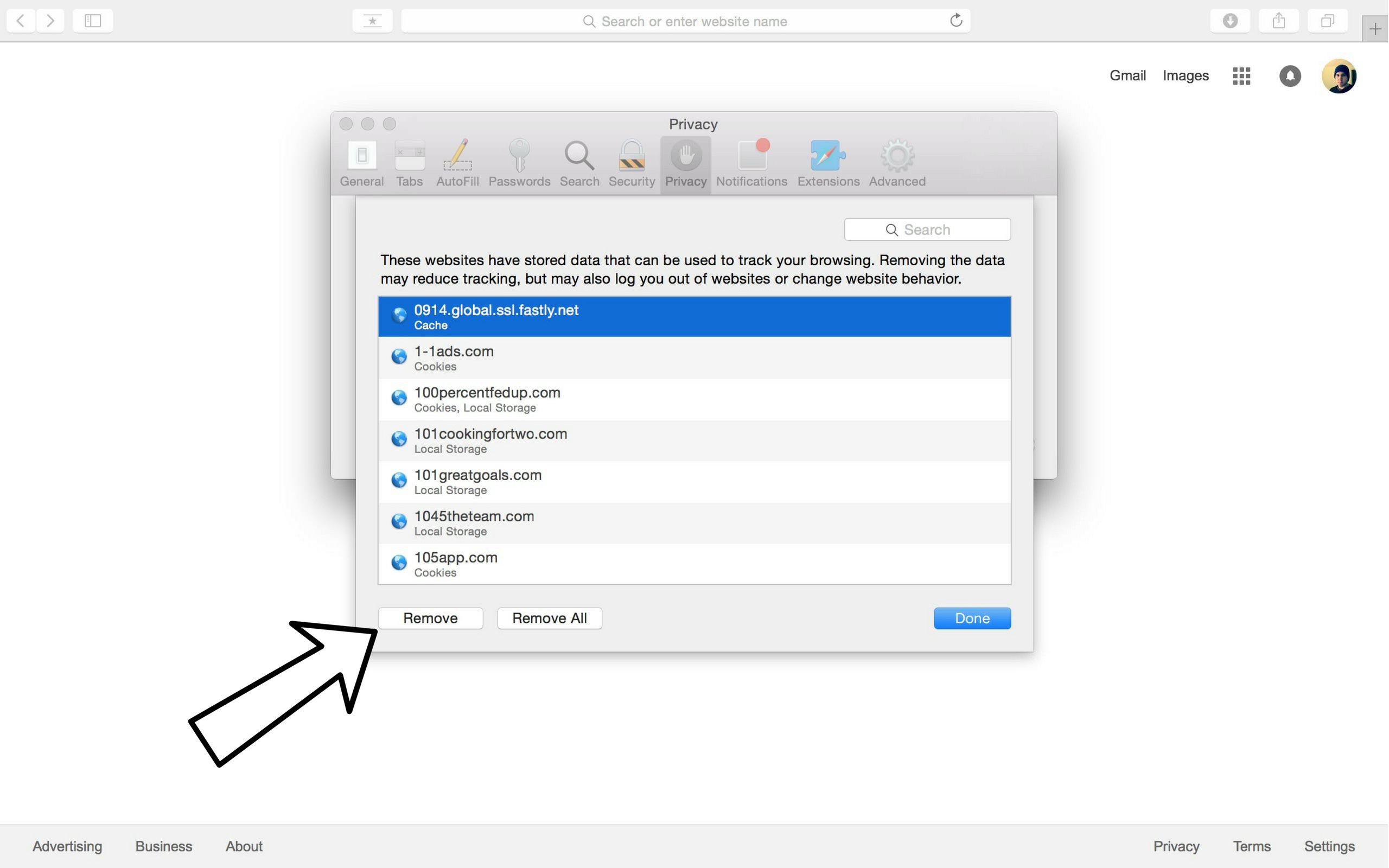
Task: Click the Remove button for selected site
Action: pos(430,617)
